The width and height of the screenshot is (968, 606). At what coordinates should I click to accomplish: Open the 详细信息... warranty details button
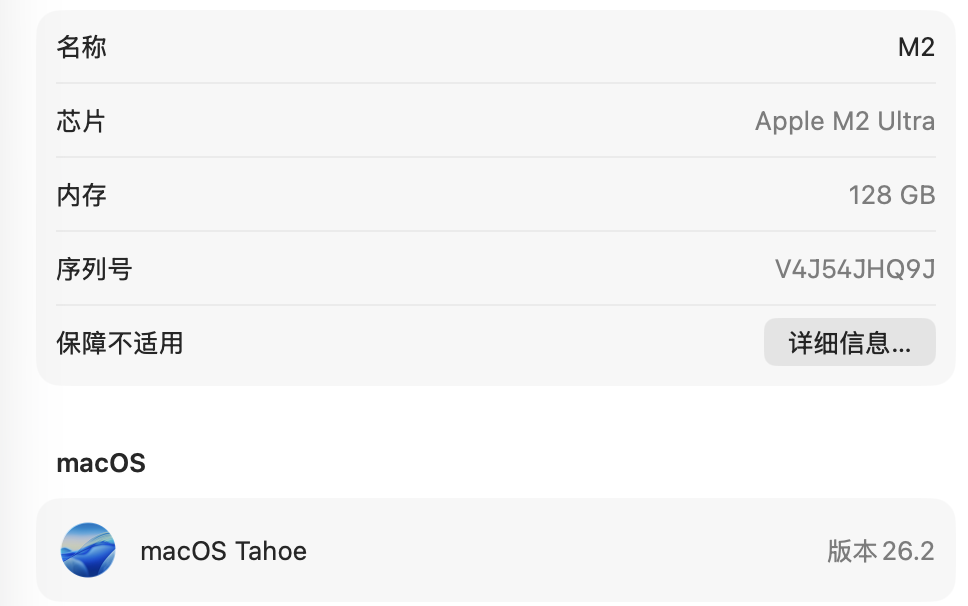849,343
